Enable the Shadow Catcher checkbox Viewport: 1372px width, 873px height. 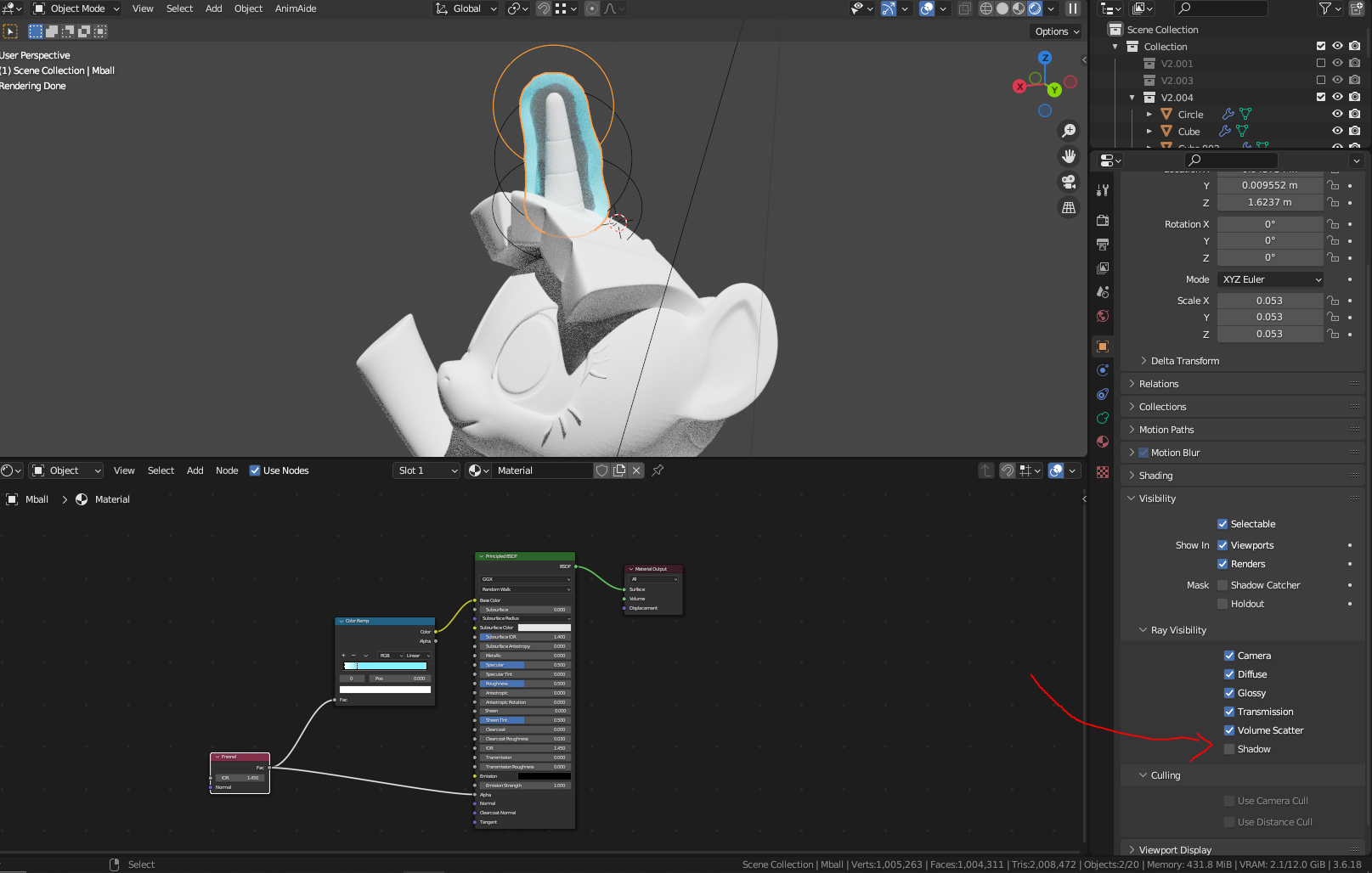1222,585
